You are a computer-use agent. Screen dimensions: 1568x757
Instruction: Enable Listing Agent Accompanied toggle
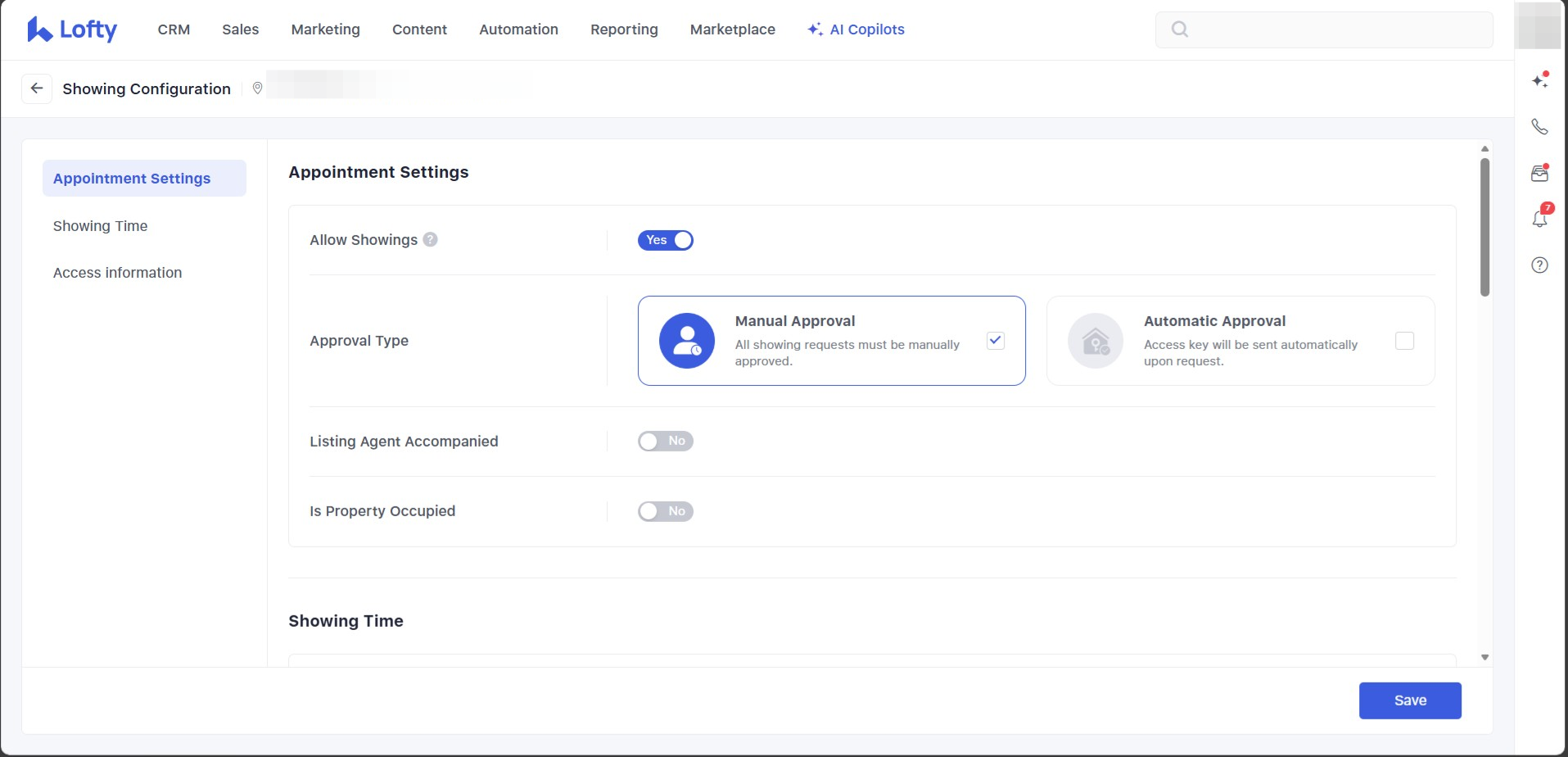tap(665, 442)
